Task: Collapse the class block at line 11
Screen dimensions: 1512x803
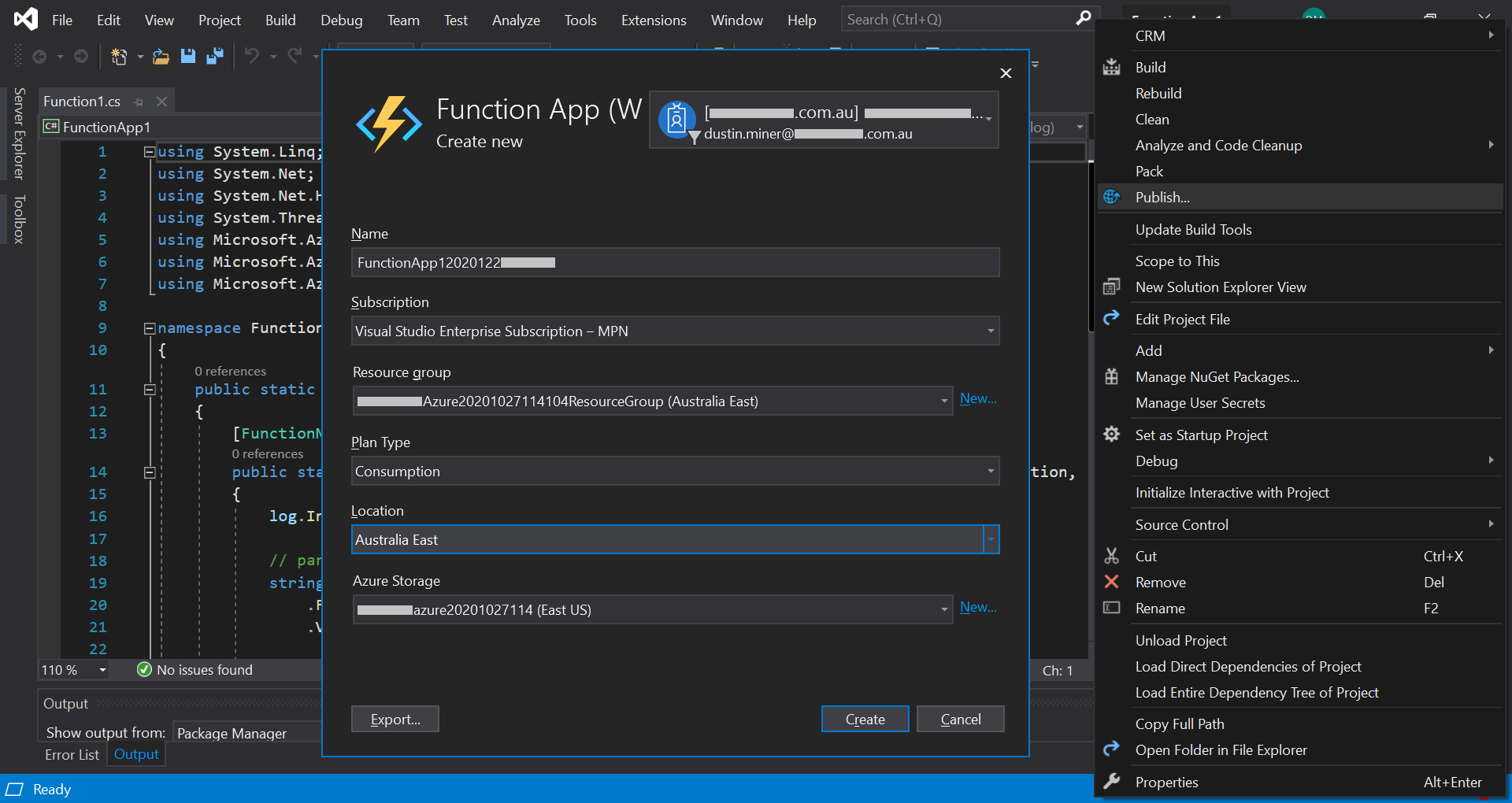Action: coord(150,390)
